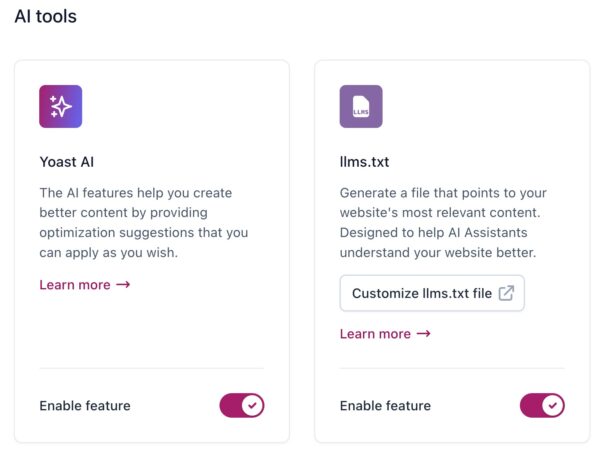
Task: Click the checkmark knob on llms.txt toggle
Action: point(553,405)
